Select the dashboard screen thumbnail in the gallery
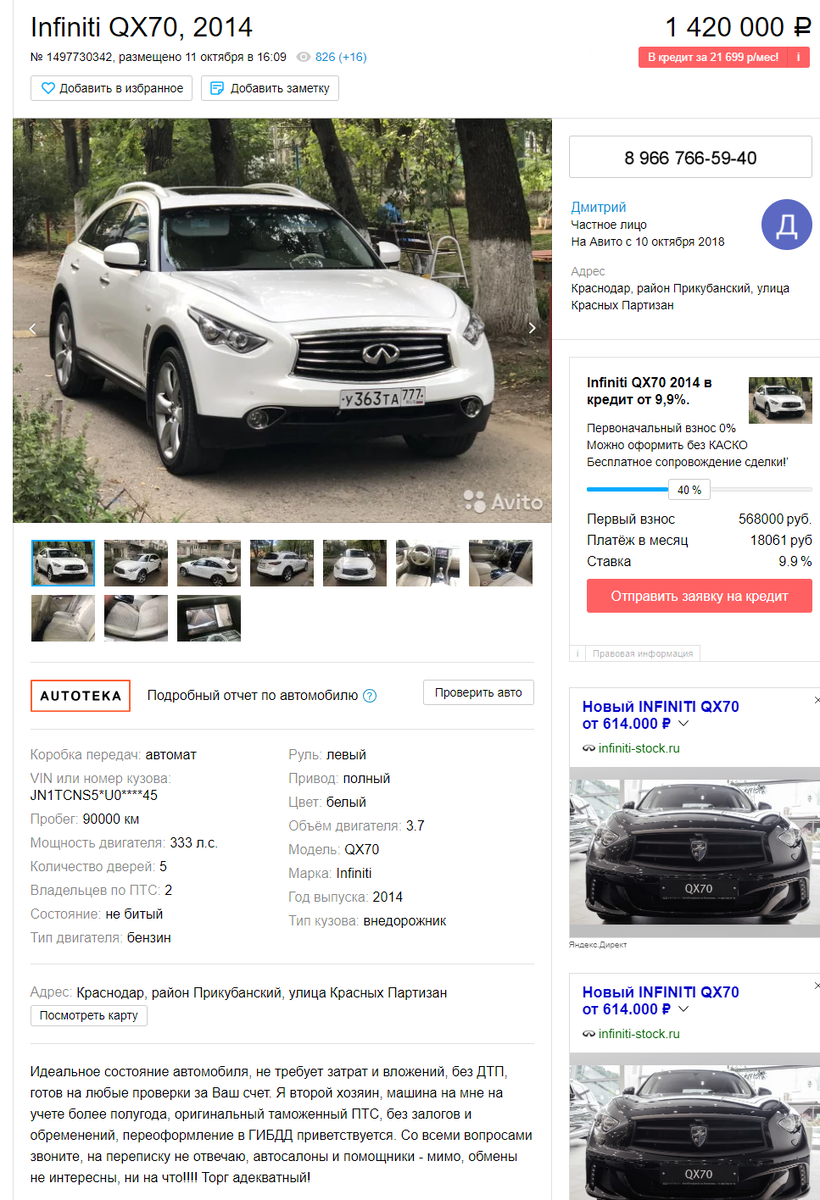The image size is (820, 1200). tap(209, 618)
